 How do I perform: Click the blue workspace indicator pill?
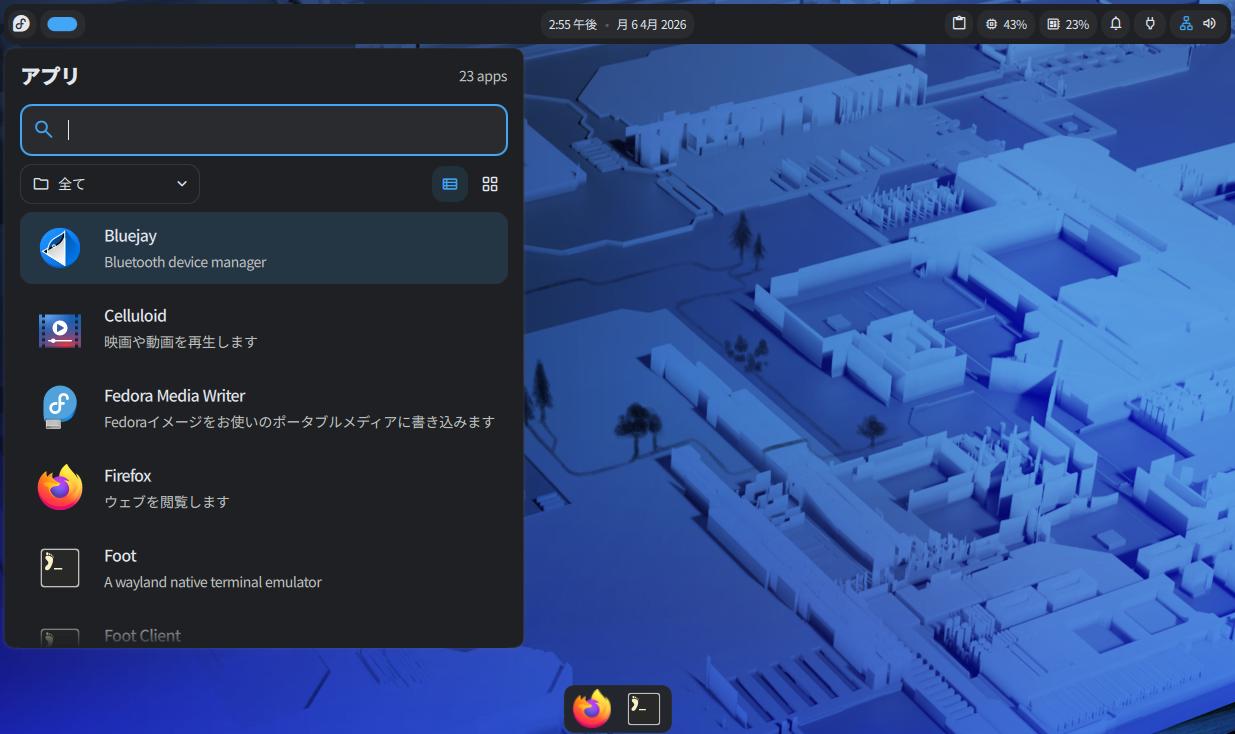pyautogui.click(x=62, y=24)
